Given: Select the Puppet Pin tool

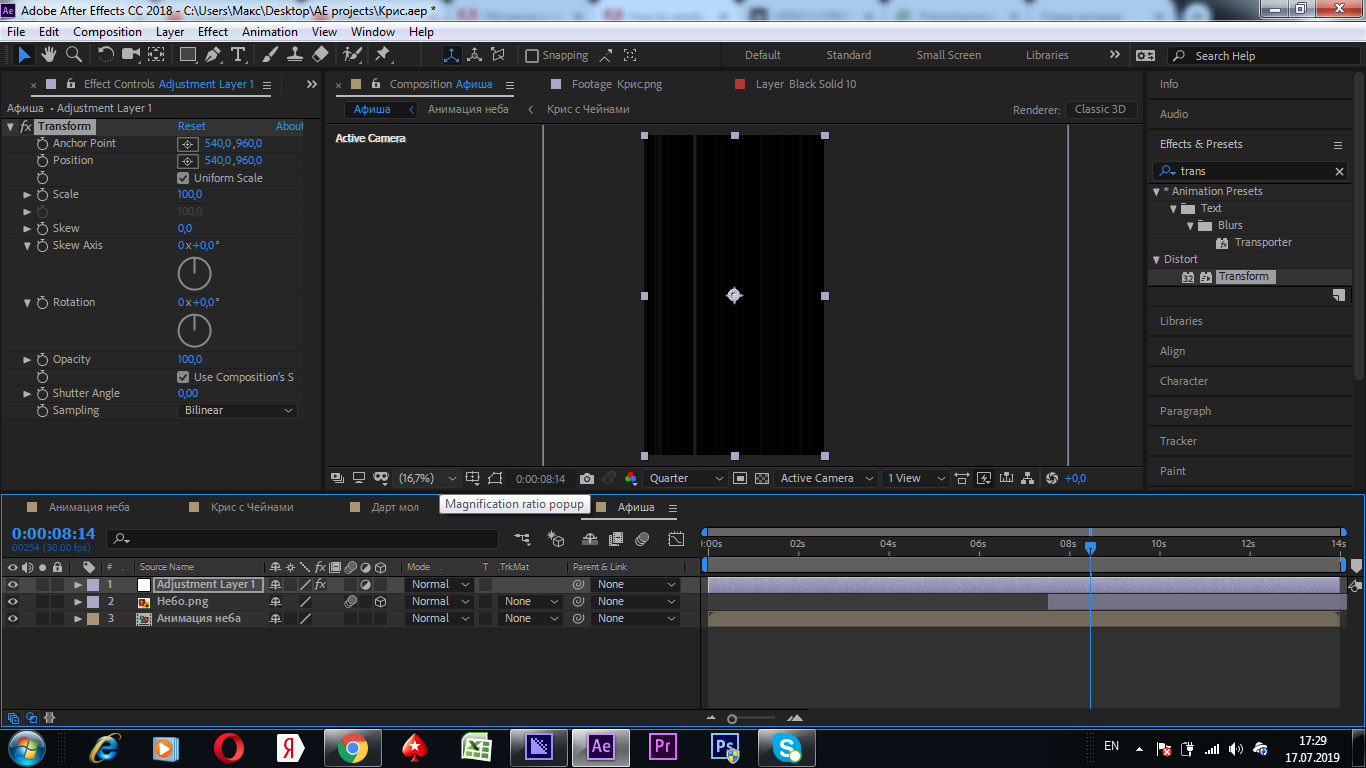Looking at the screenshot, I should (x=383, y=55).
